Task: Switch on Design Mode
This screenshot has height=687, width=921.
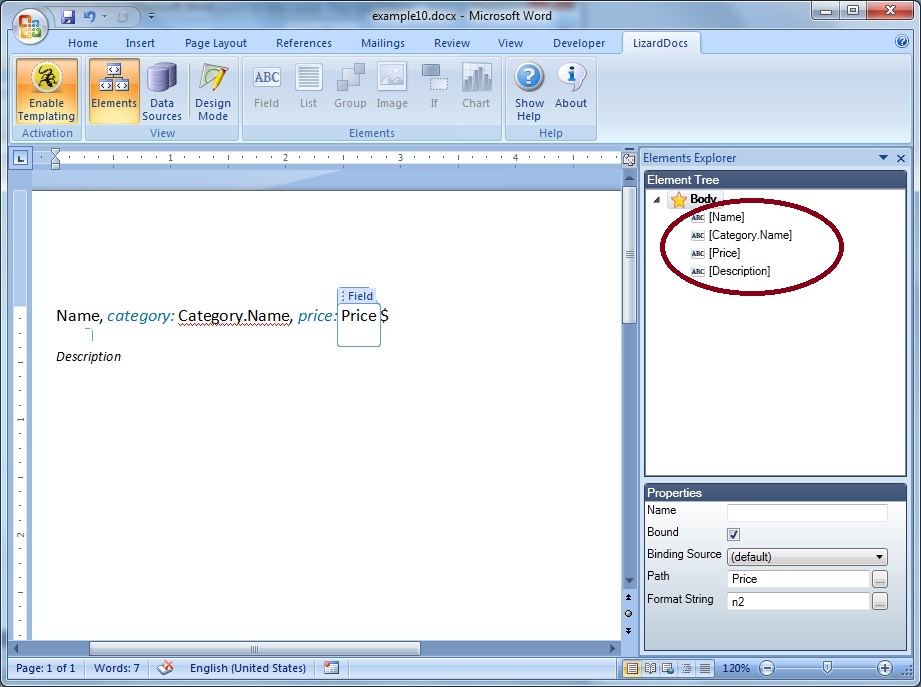Action: tap(213, 91)
